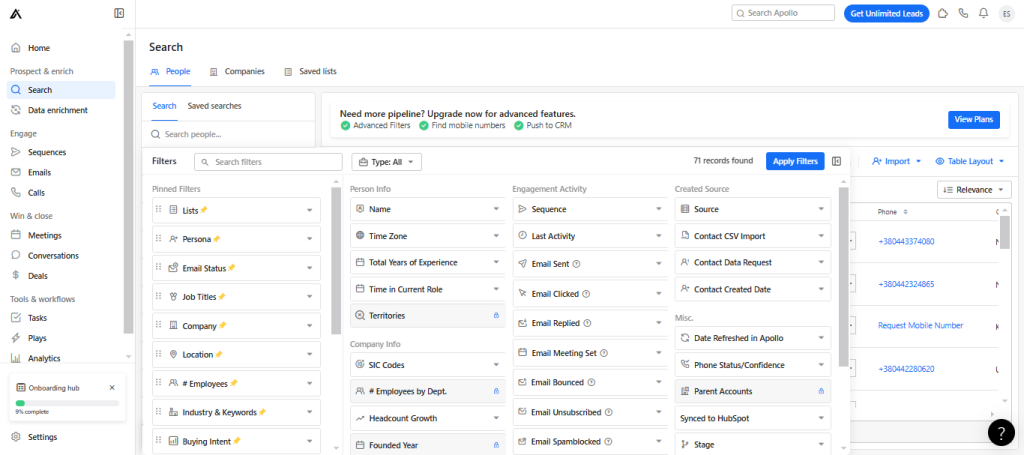Expand the Phone Status/Confidence filter
Viewport: 1024px width, 455px height.
click(x=753, y=365)
